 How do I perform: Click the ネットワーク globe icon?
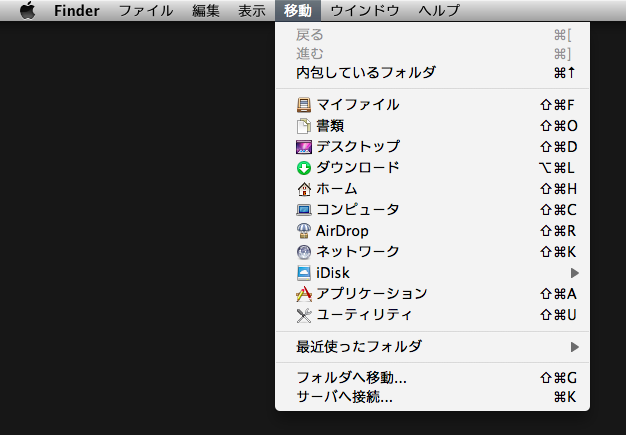304,252
